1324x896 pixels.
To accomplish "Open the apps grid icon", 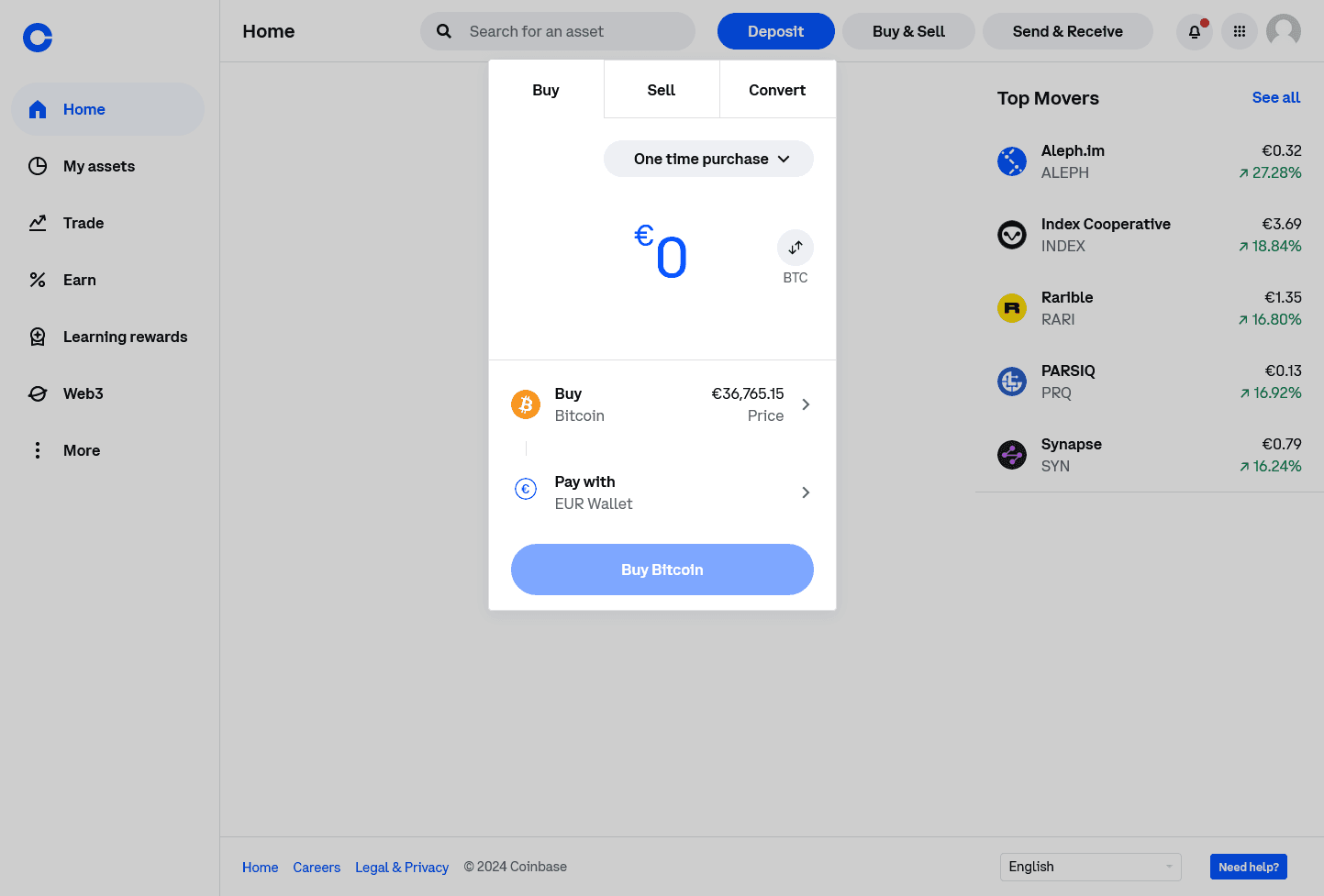I will pyautogui.click(x=1240, y=31).
